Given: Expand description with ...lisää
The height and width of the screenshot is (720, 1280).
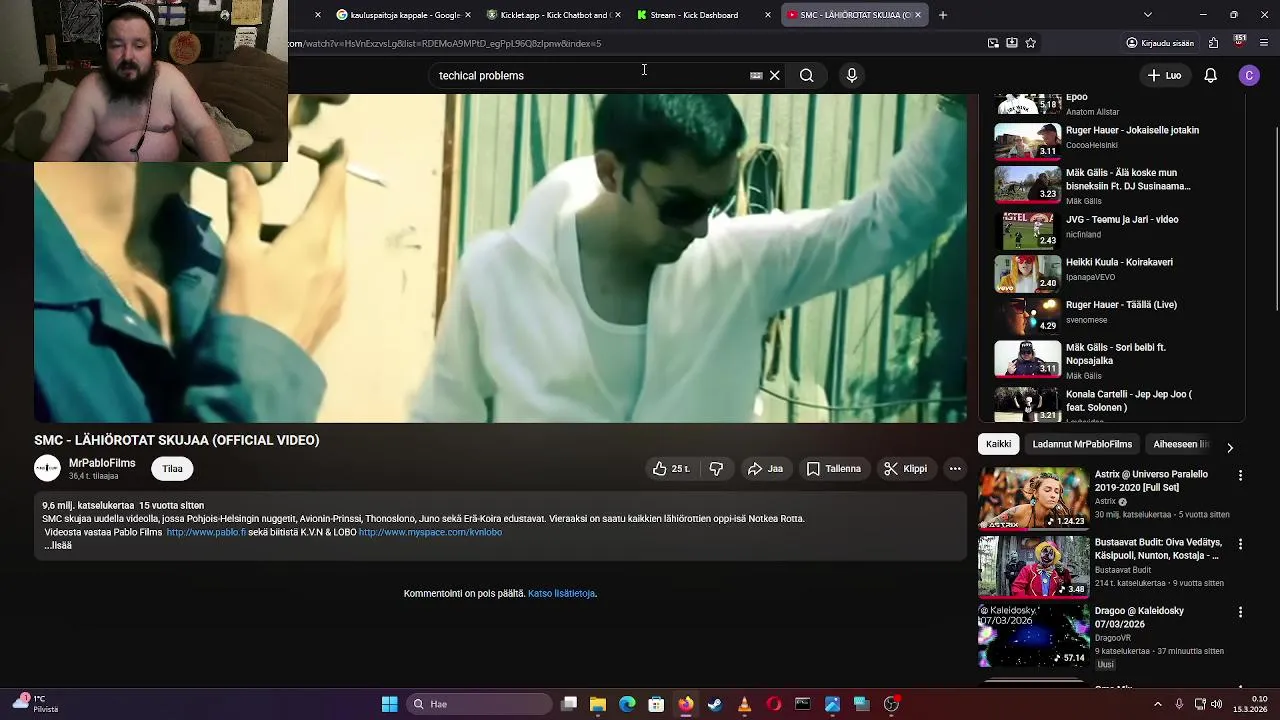Looking at the screenshot, I should (58, 546).
